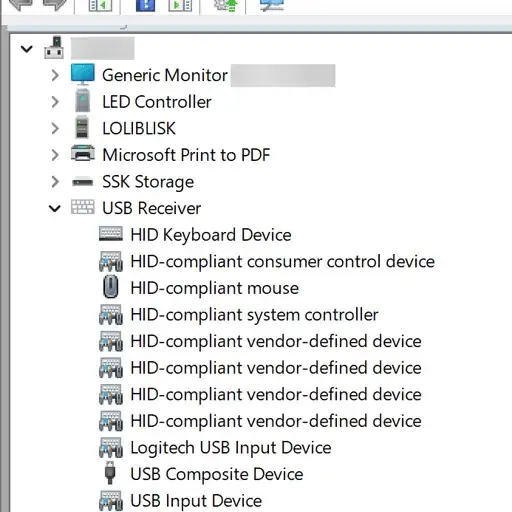Click the Microsoft Print to PDF printer icon
The width and height of the screenshot is (512, 512).
pyautogui.click(x=83, y=154)
